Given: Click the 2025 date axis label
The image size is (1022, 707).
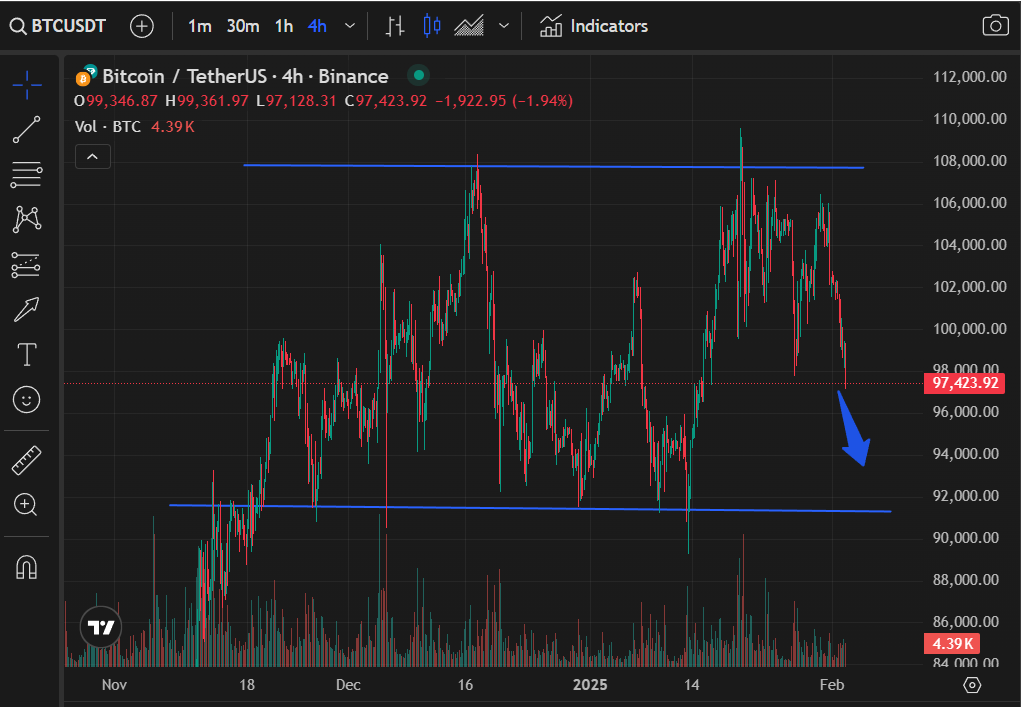Looking at the screenshot, I should click(x=590, y=685).
